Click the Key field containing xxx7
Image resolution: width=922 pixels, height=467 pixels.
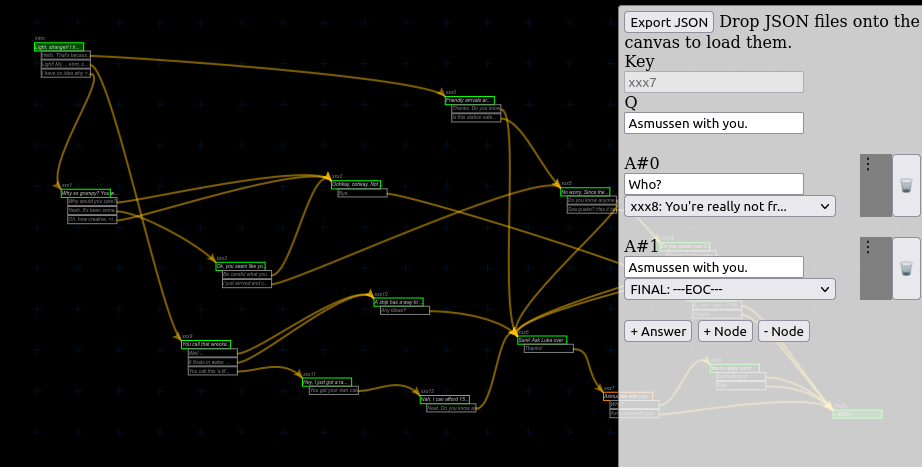pos(713,82)
